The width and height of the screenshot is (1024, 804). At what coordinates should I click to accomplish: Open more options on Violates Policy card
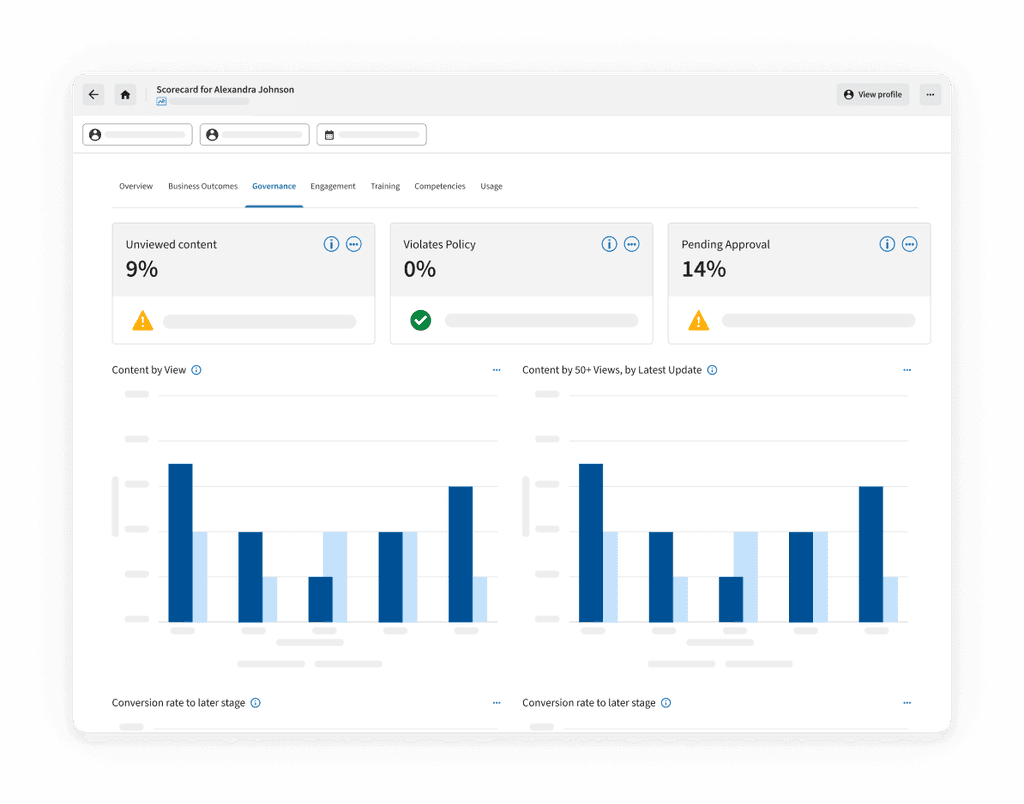(632, 244)
